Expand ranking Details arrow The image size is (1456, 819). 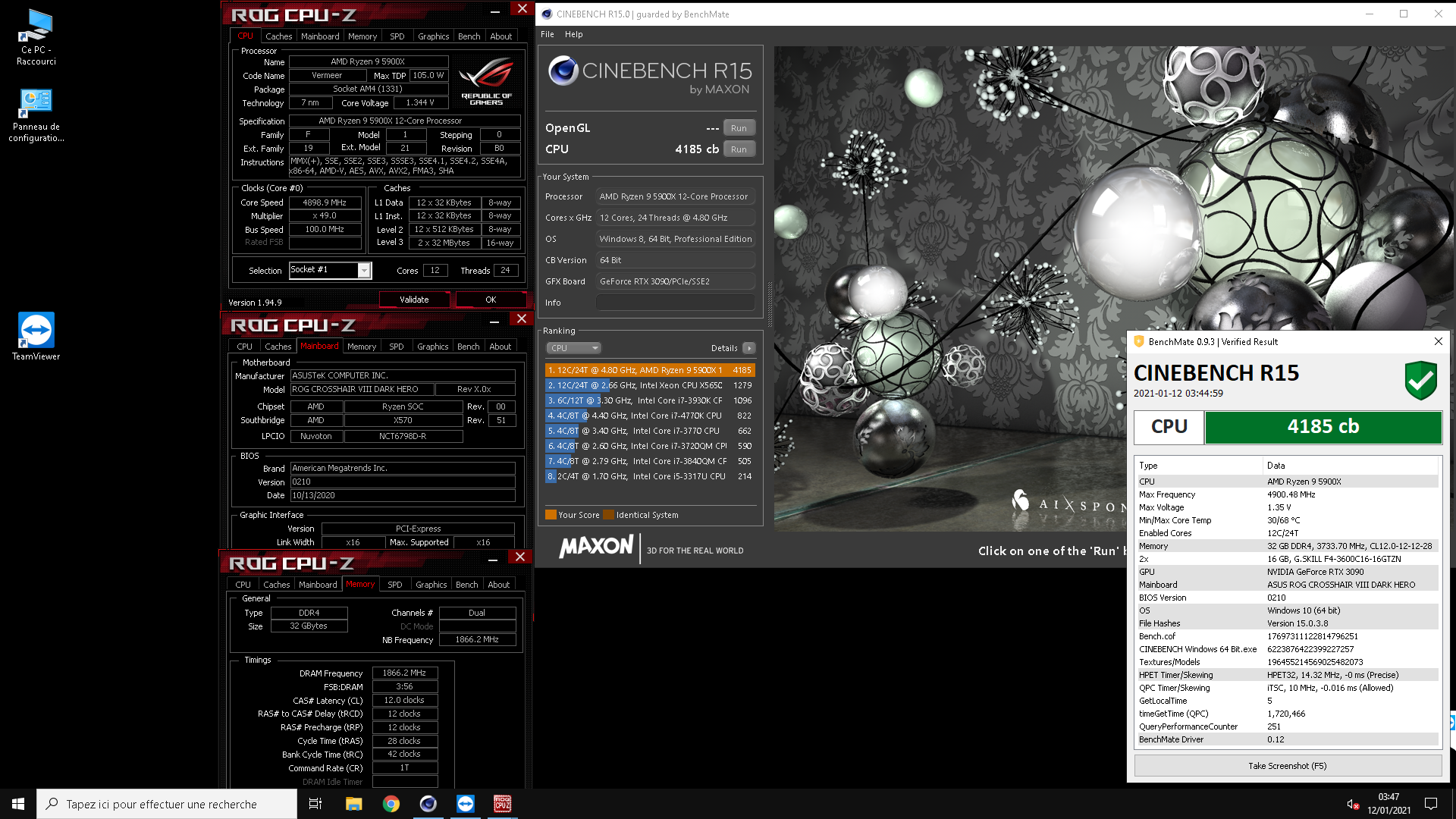coord(749,348)
